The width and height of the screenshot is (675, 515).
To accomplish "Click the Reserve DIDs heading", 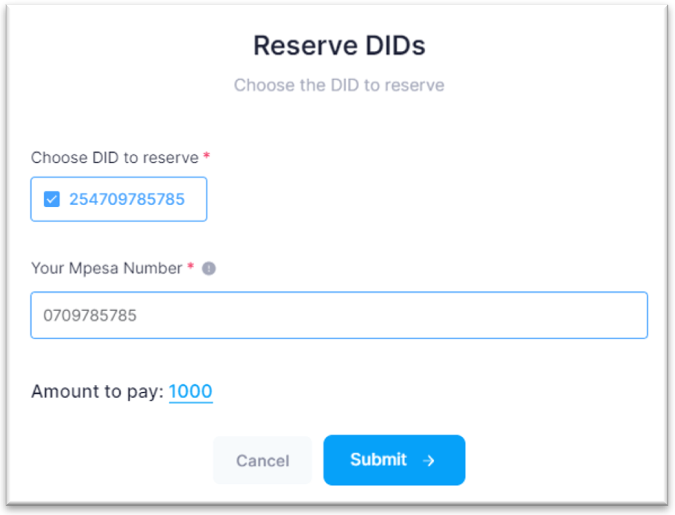I will (339, 46).
